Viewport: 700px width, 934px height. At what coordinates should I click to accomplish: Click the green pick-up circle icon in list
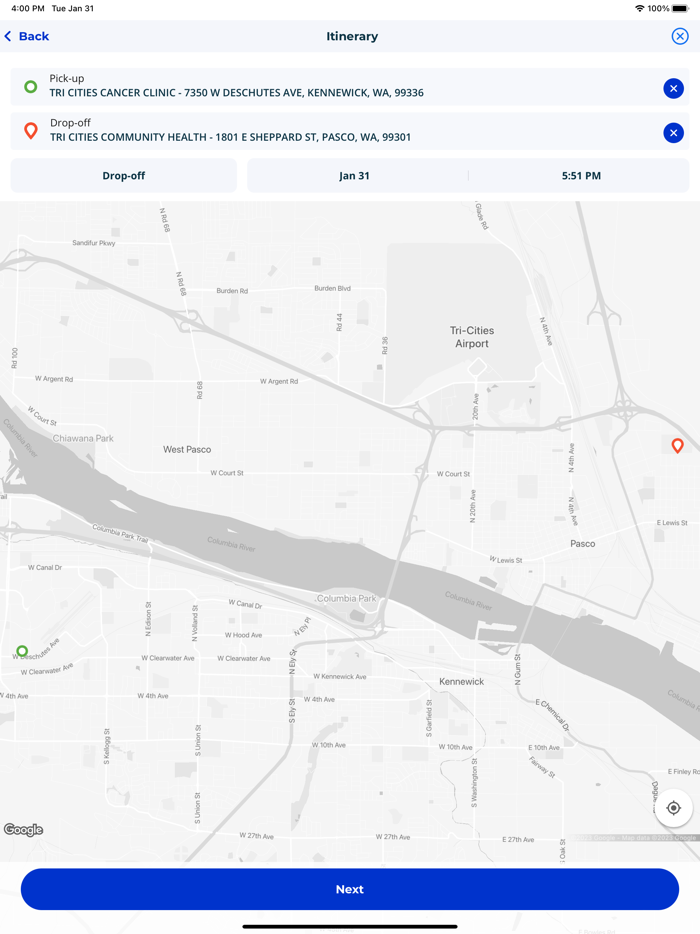(x=30, y=87)
